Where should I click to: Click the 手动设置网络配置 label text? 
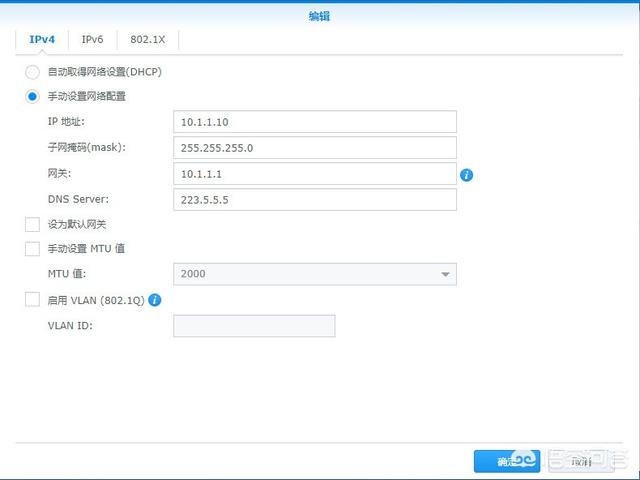pos(87,97)
